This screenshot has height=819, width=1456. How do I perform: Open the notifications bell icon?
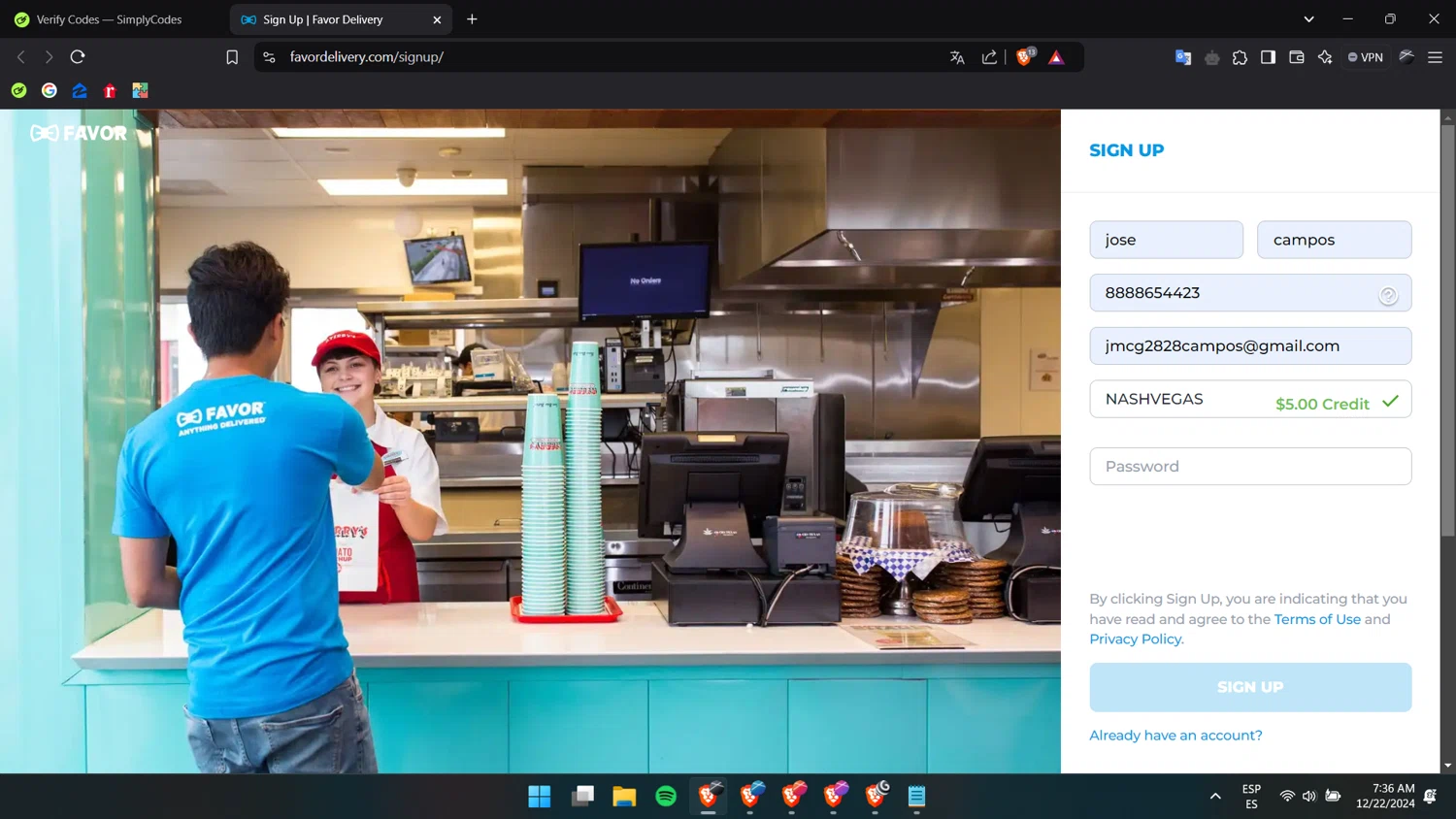click(1431, 797)
